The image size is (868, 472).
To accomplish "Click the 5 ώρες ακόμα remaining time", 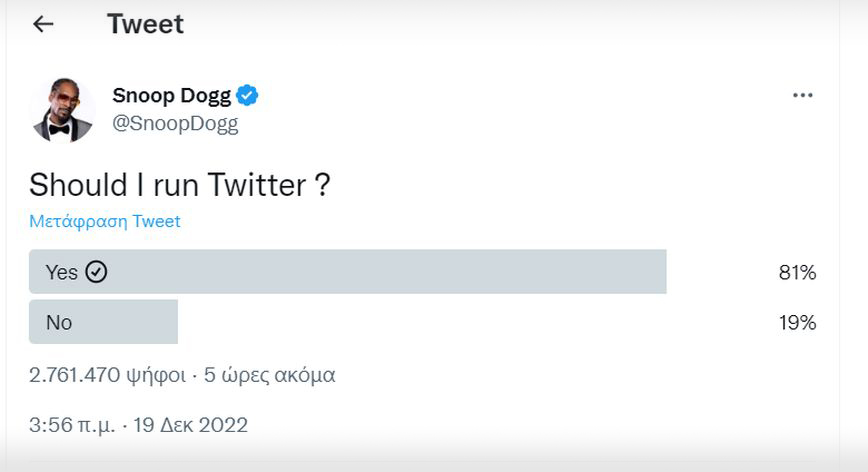I will [x=270, y=375].
